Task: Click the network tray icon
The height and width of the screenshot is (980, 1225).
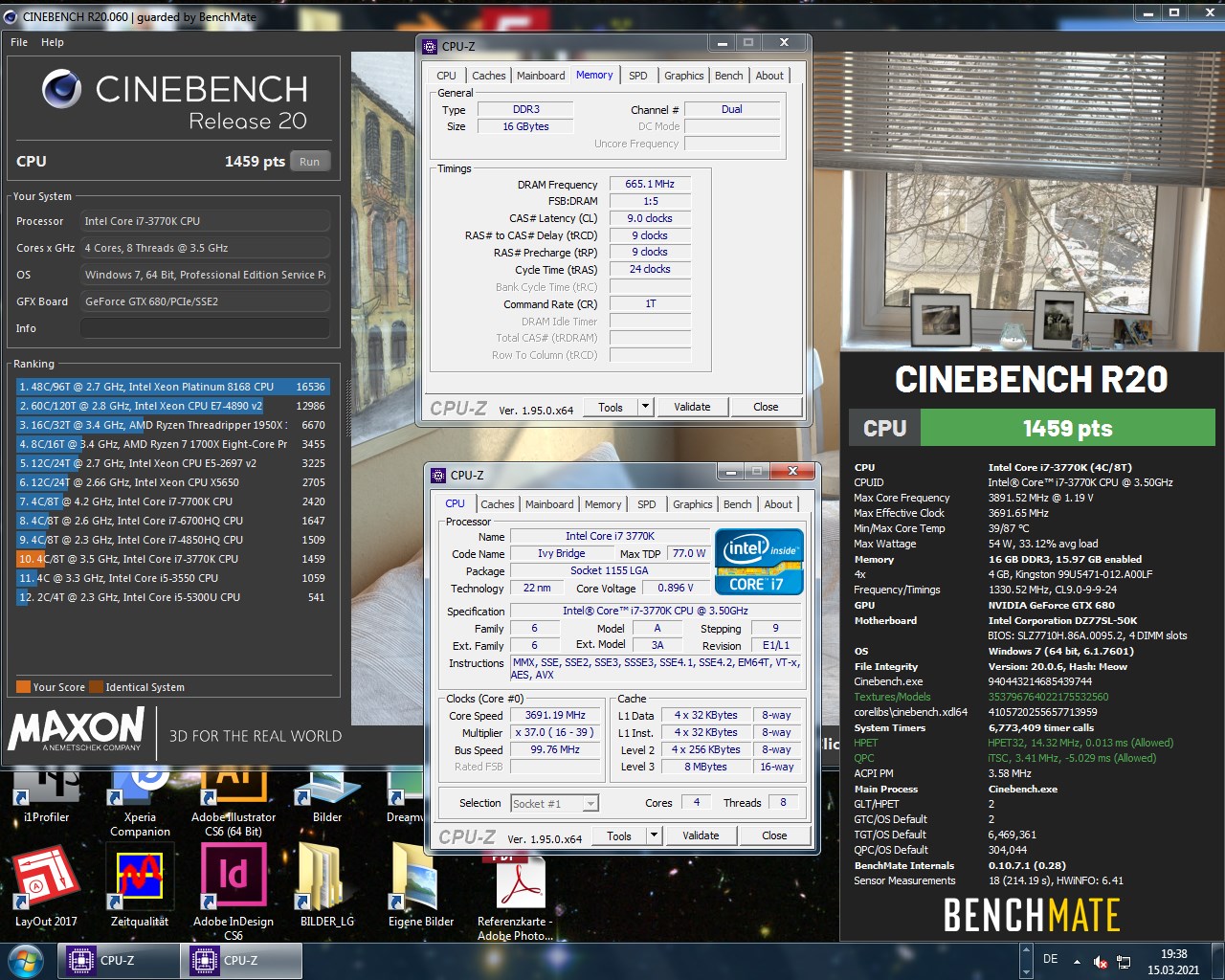Action: click(x=1125, y=962)
